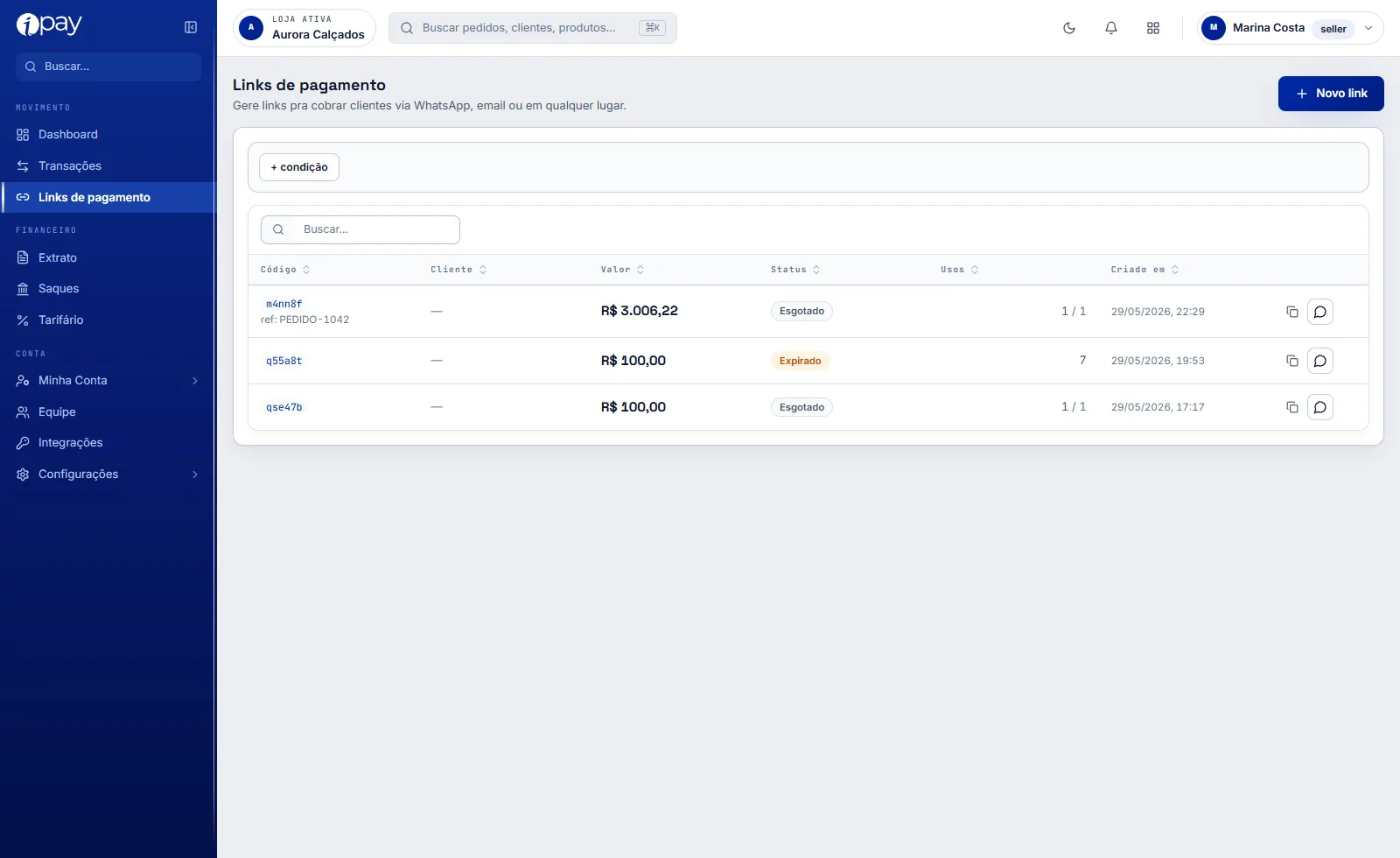
Task: Sort table by Status column
Action: coord(795,270)
